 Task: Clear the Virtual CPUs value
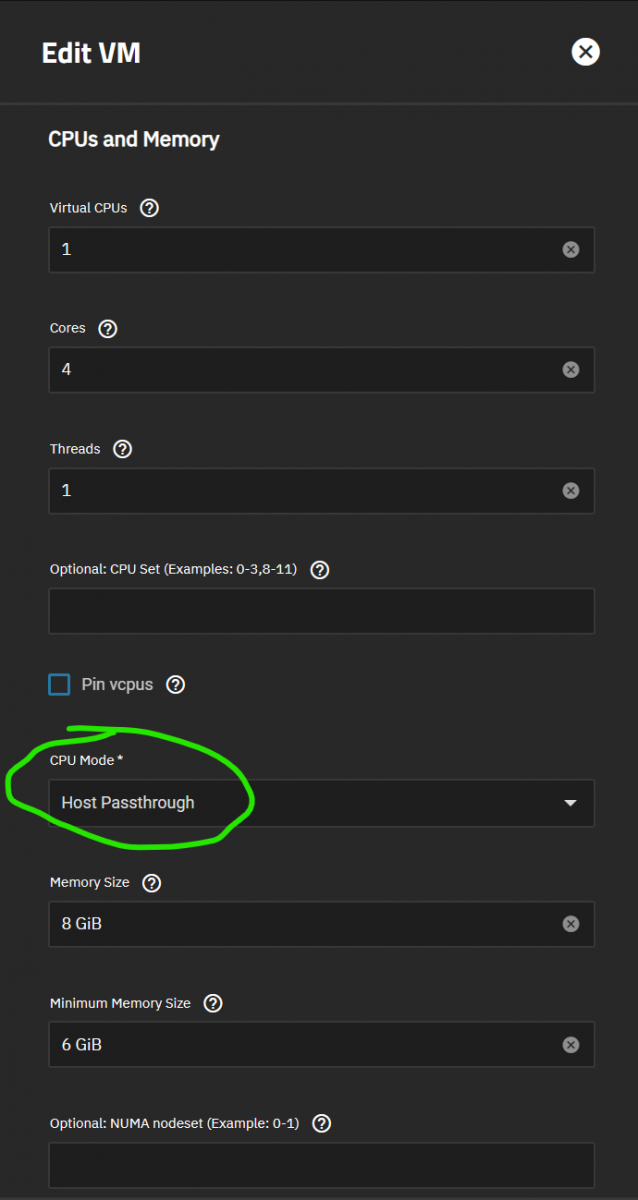click(x=571, y=249)
